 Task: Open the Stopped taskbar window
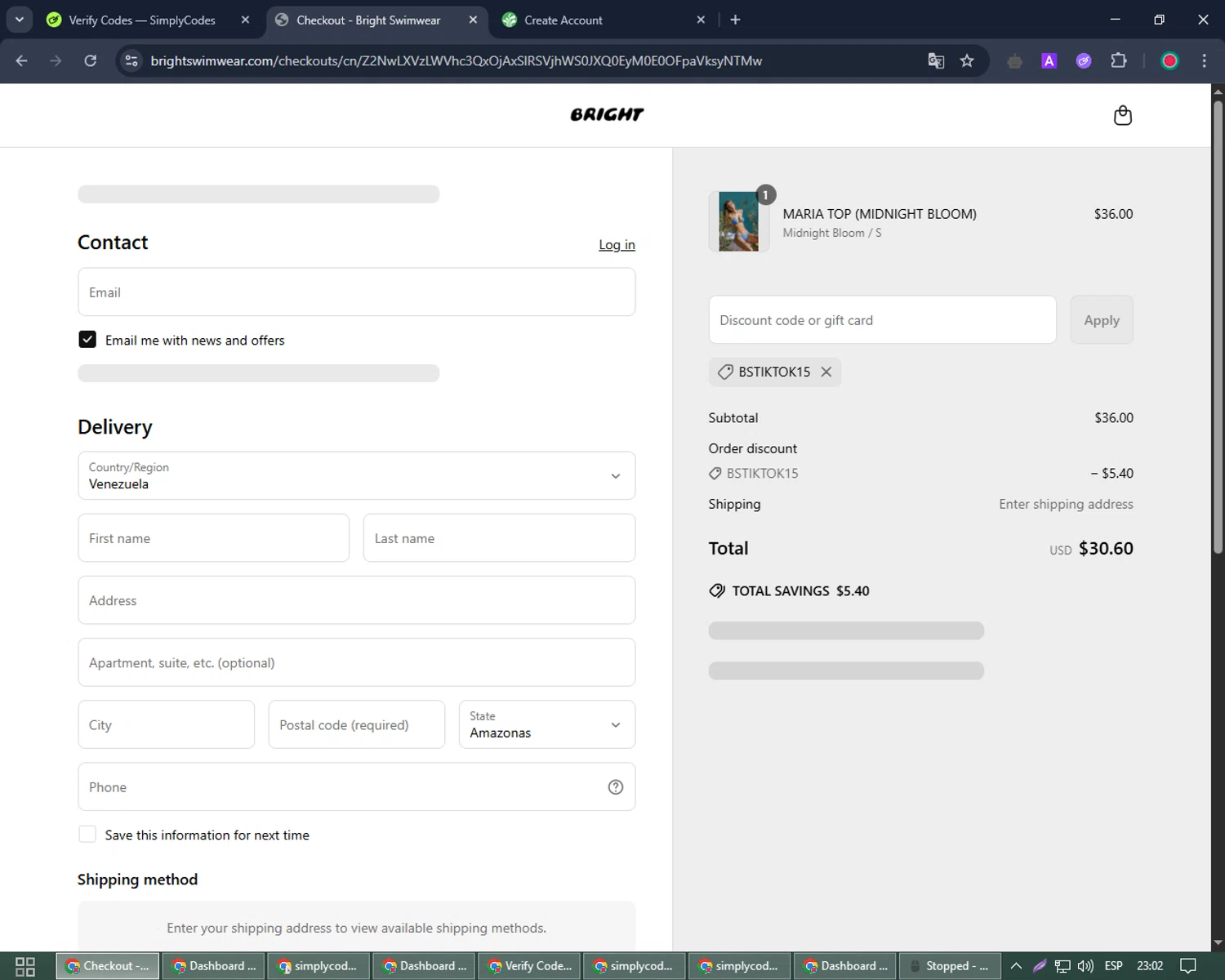click(949, 966)
